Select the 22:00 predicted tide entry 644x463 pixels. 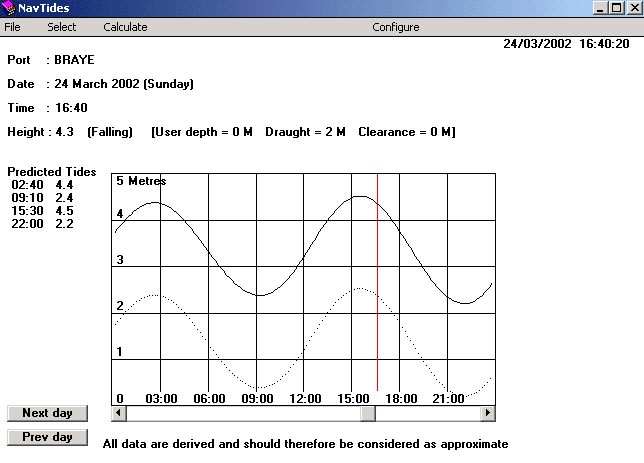point(42,224)
